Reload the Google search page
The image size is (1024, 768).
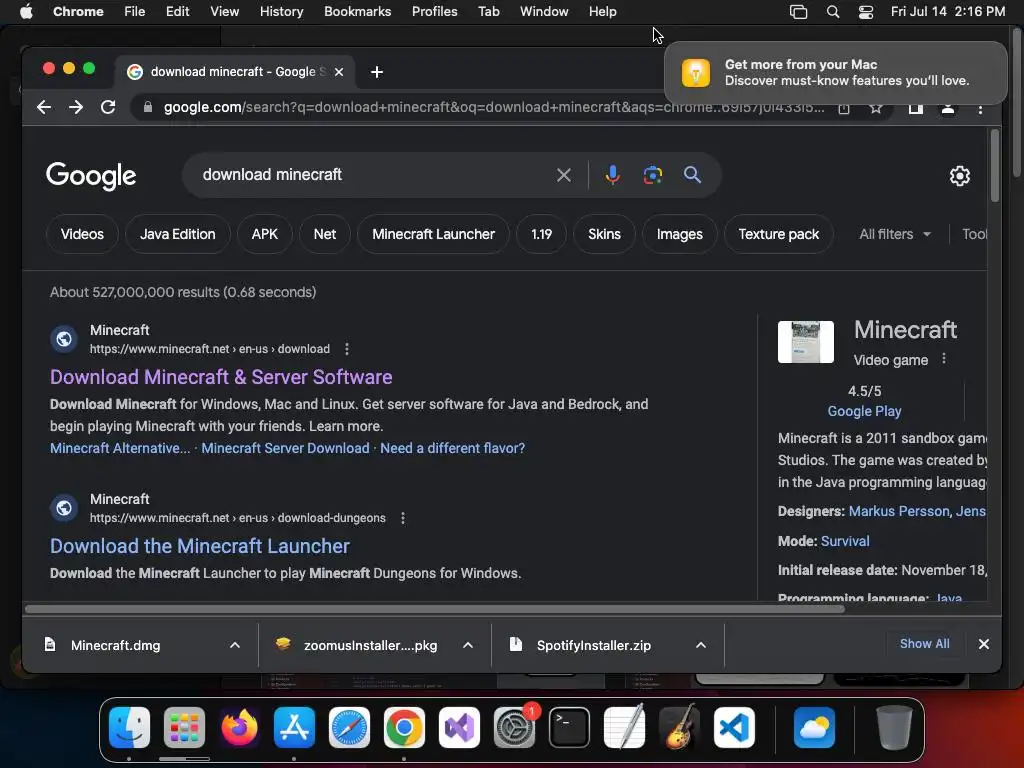click(108, 107)
